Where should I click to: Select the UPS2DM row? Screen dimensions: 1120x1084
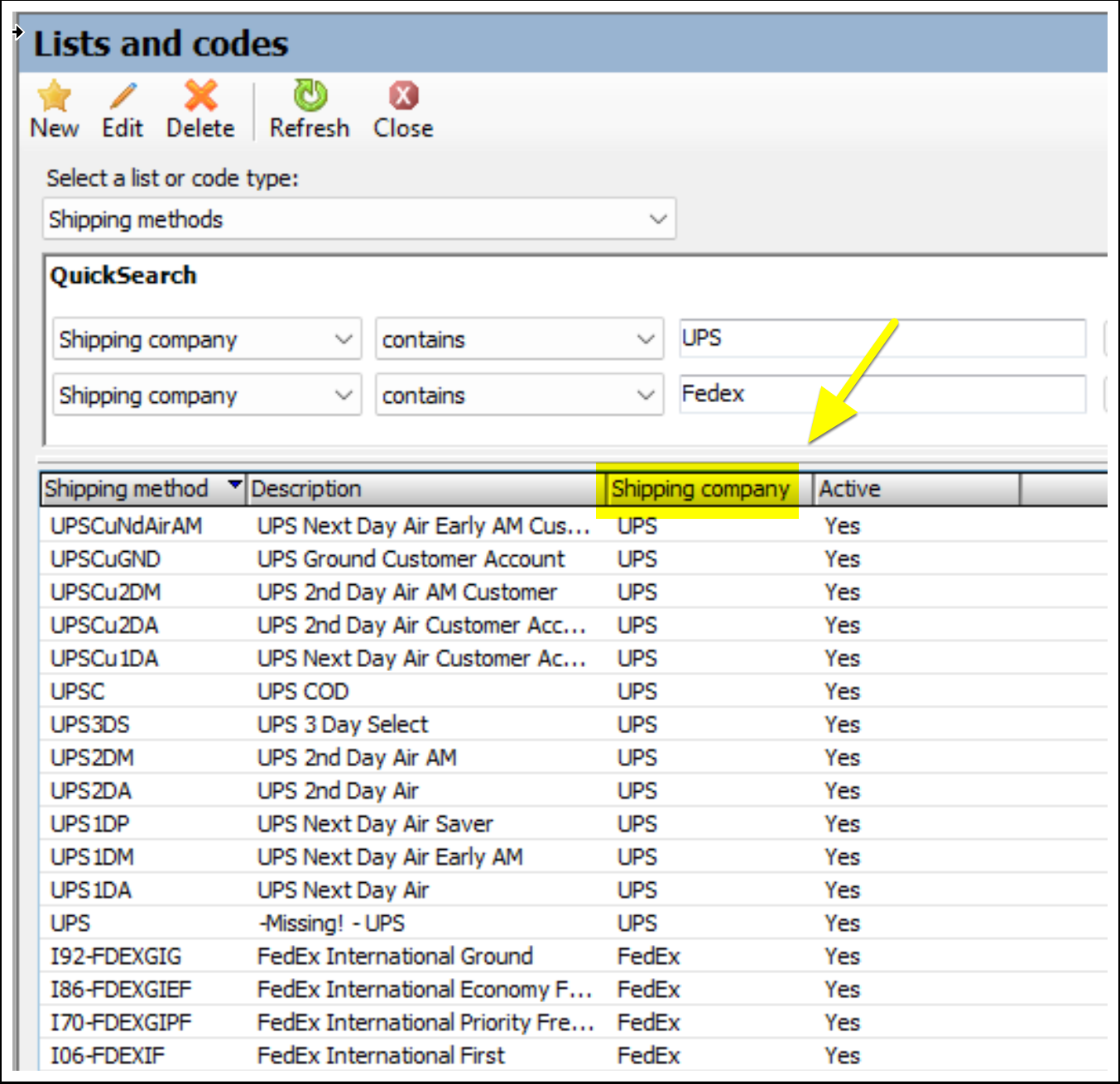pos(573,757)
